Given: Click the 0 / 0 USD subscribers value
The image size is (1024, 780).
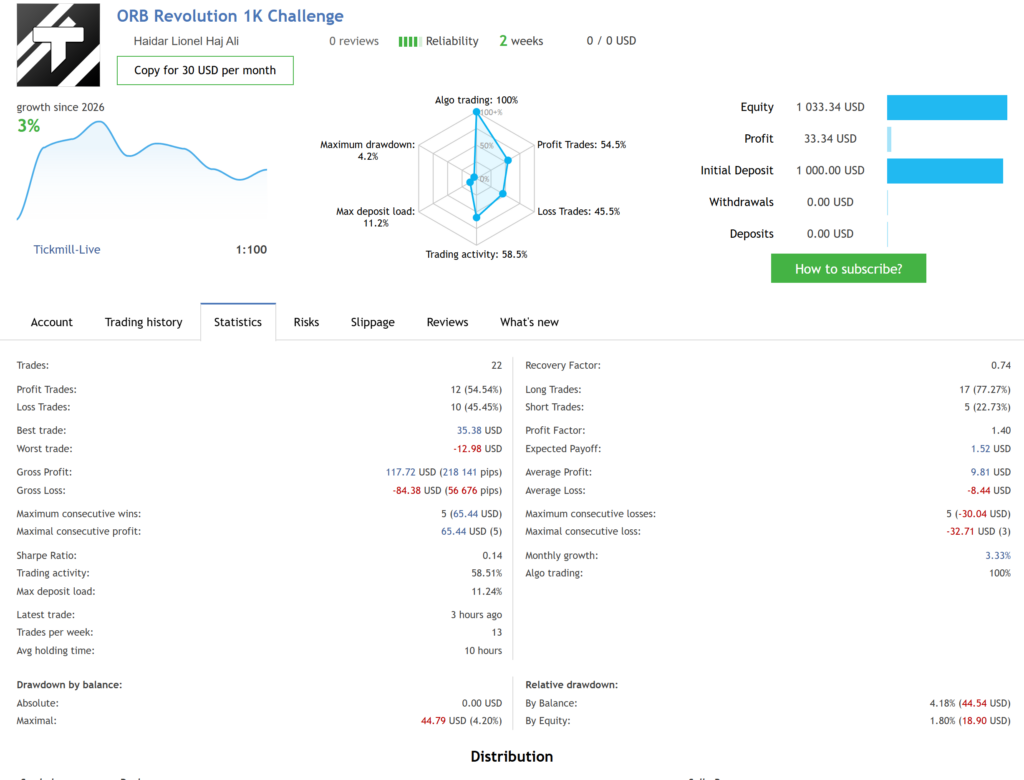Looking at the screenshot, I should click(x=611, y=41).
